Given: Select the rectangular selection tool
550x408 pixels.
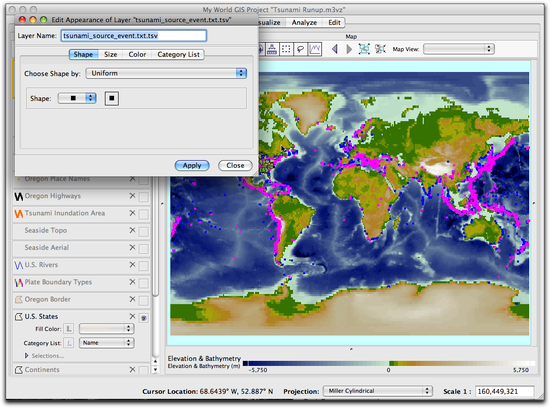Looking at the screenshot, I should (x=286, y=49).
